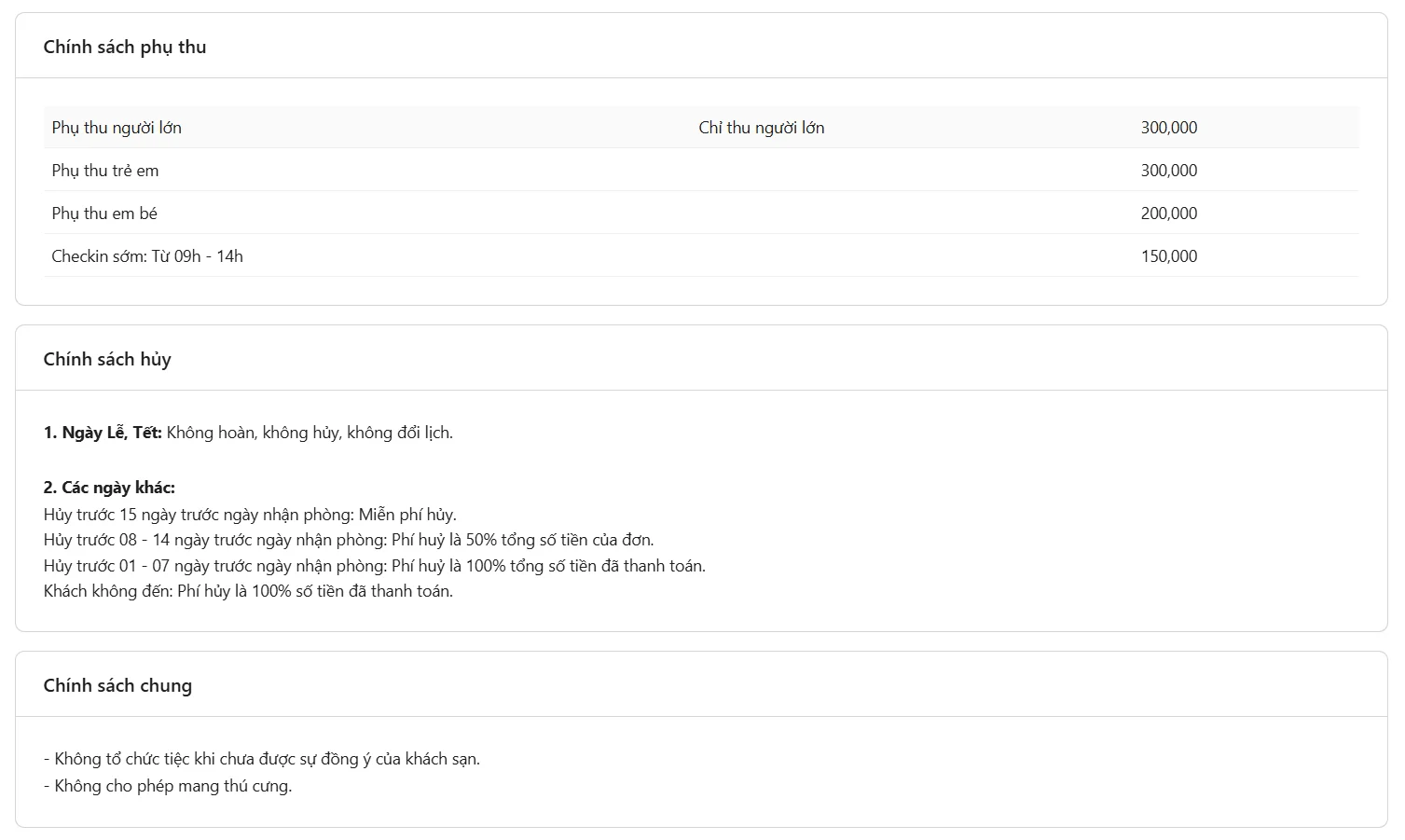
Task: Select the 'Phụ thu em bé' row label
Action: point(104,213)
